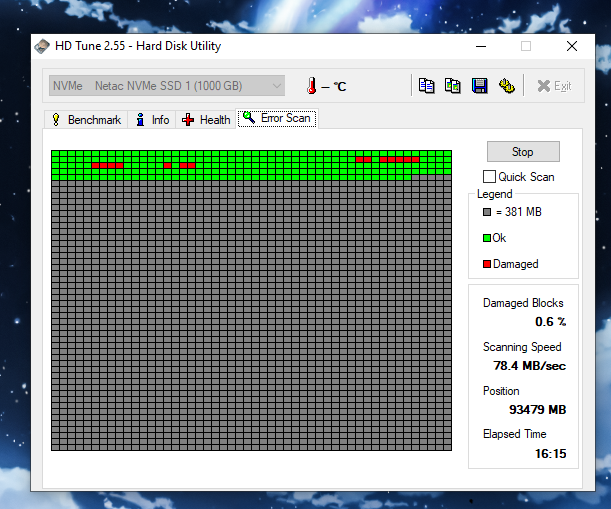
Task: Click the °C temperature readout
Action: (x=334, y=86)
